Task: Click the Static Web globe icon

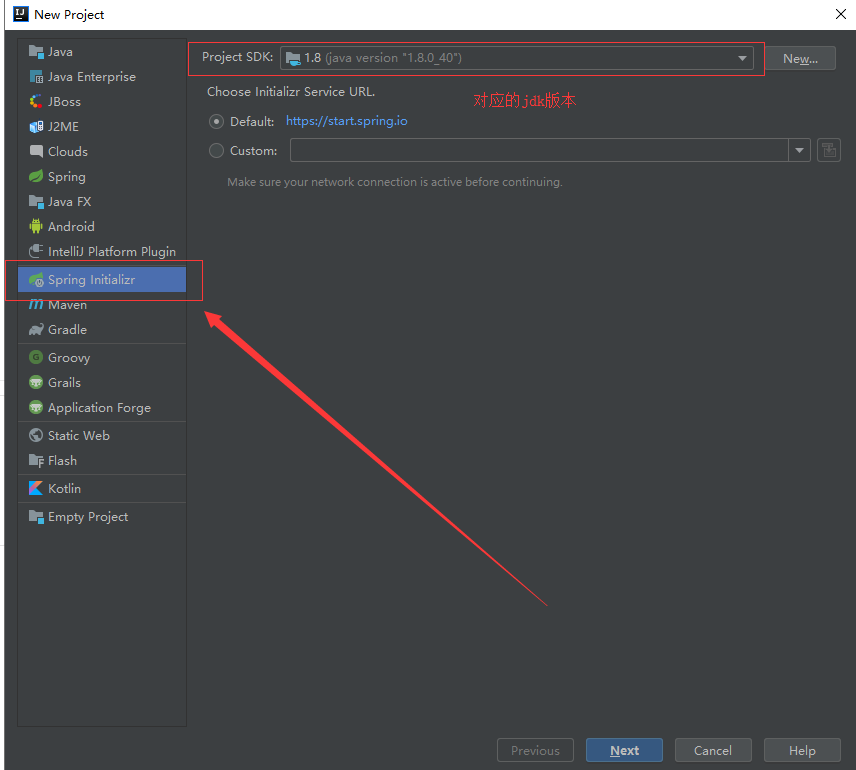Action: tap(36, 435)
